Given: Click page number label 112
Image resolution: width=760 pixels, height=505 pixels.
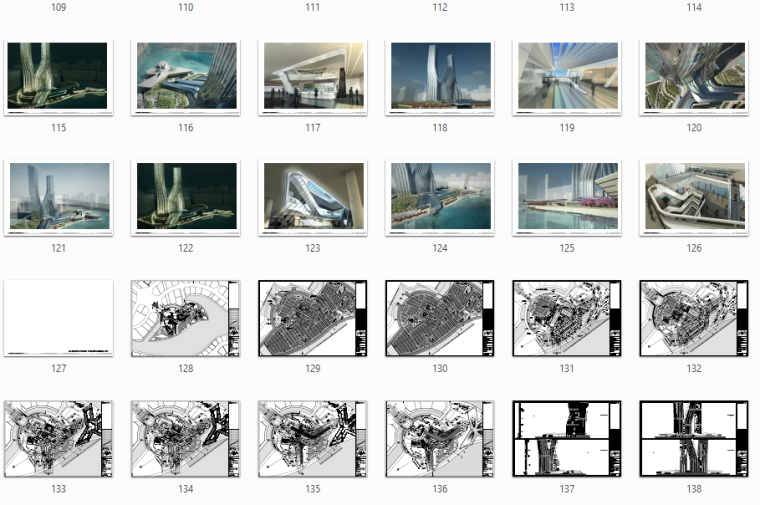Looking at the screenshot, I should click(440, 7).
